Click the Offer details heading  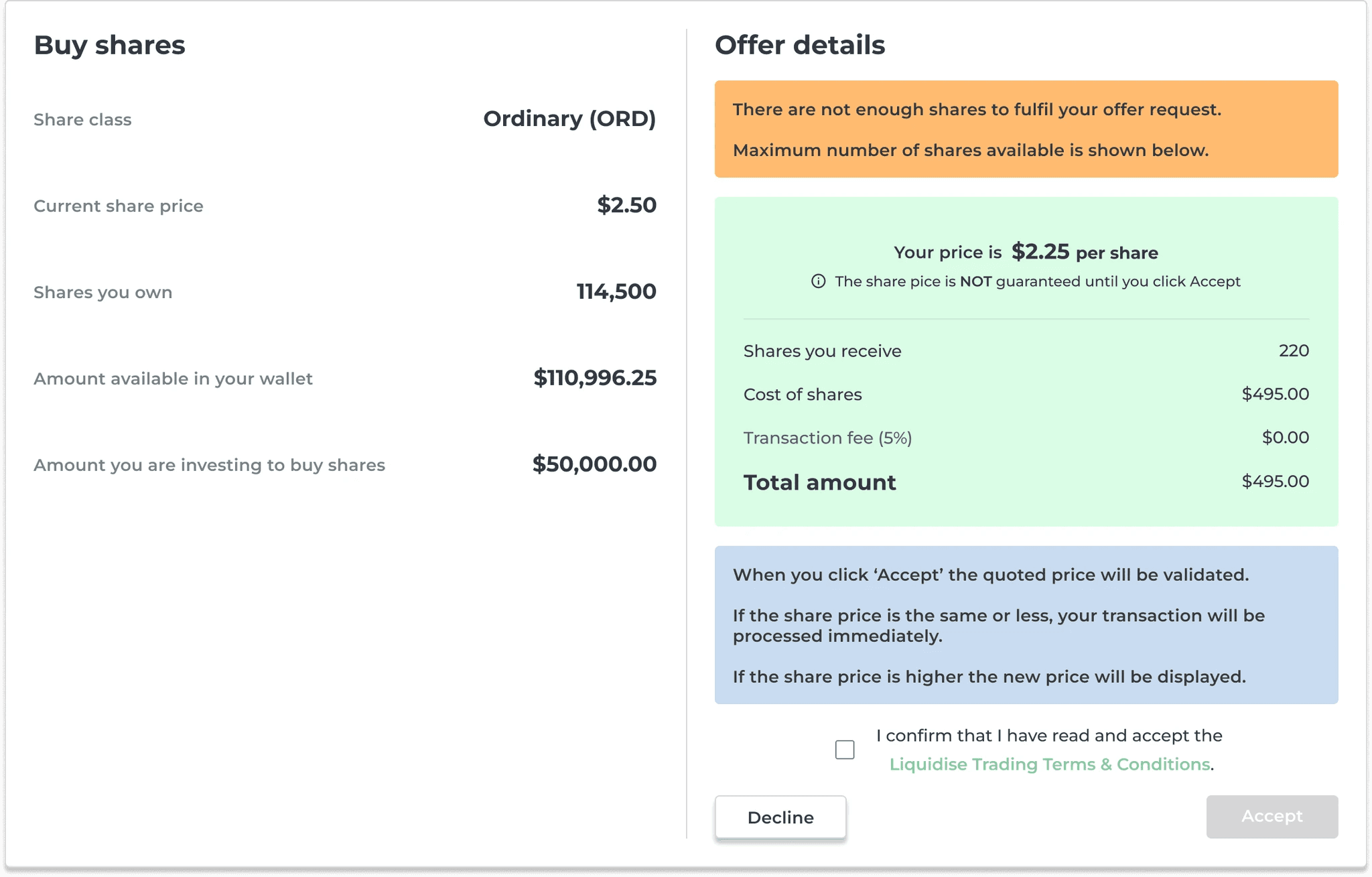coord(800,45)
